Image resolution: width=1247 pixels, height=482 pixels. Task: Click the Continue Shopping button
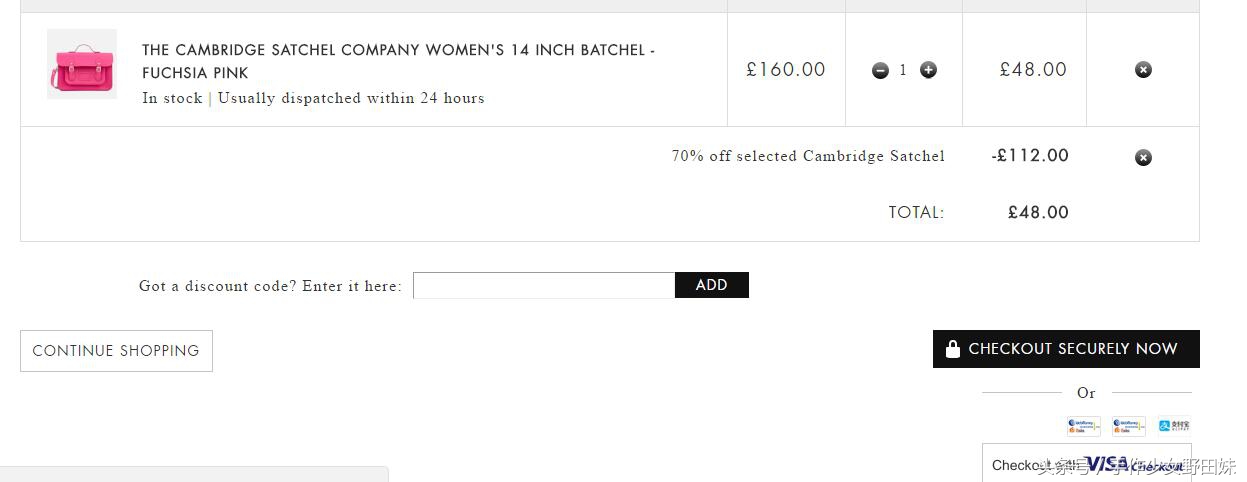[x=116, y=351]
